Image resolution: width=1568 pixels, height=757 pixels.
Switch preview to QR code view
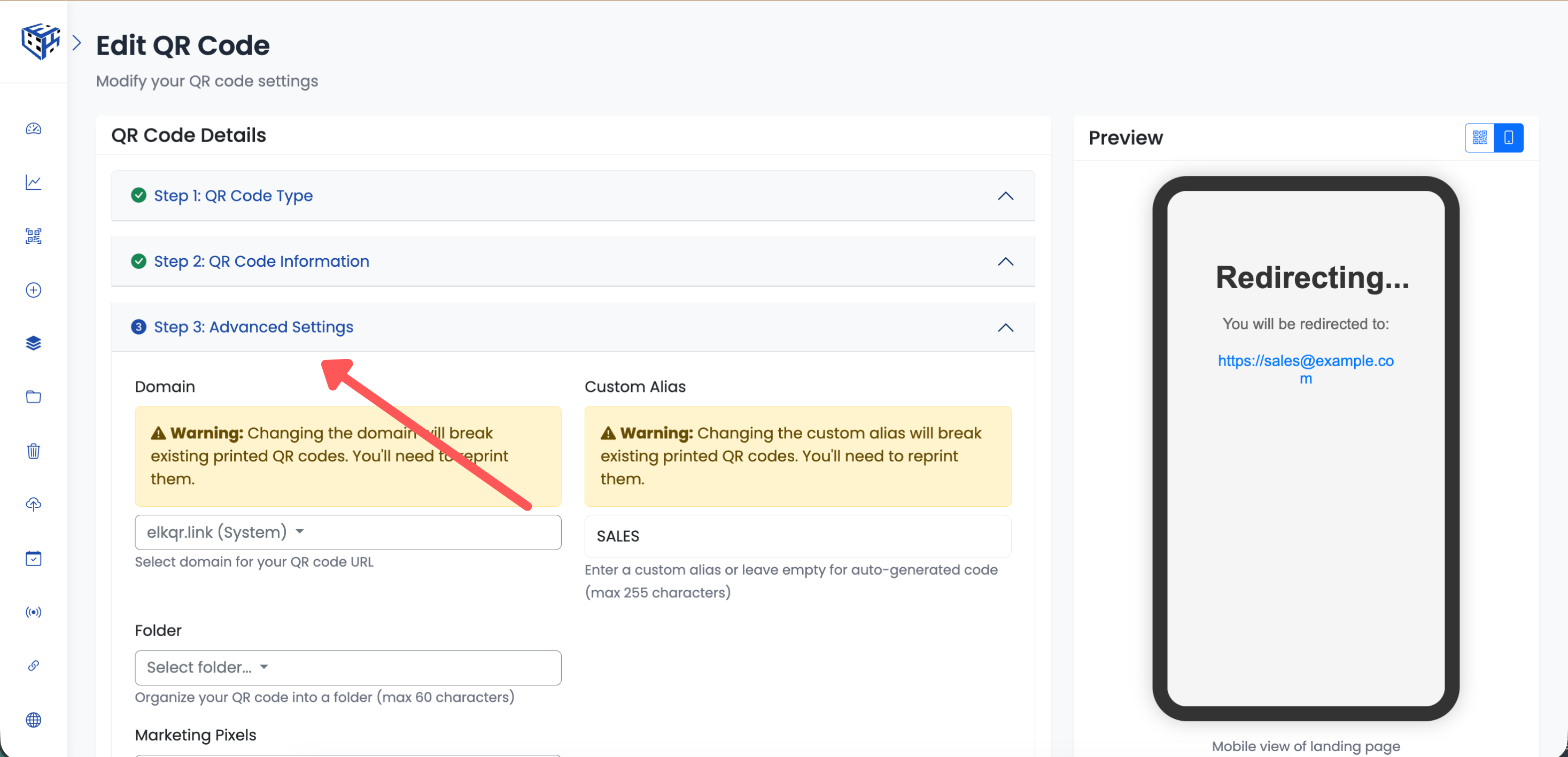pos(1479,137)
